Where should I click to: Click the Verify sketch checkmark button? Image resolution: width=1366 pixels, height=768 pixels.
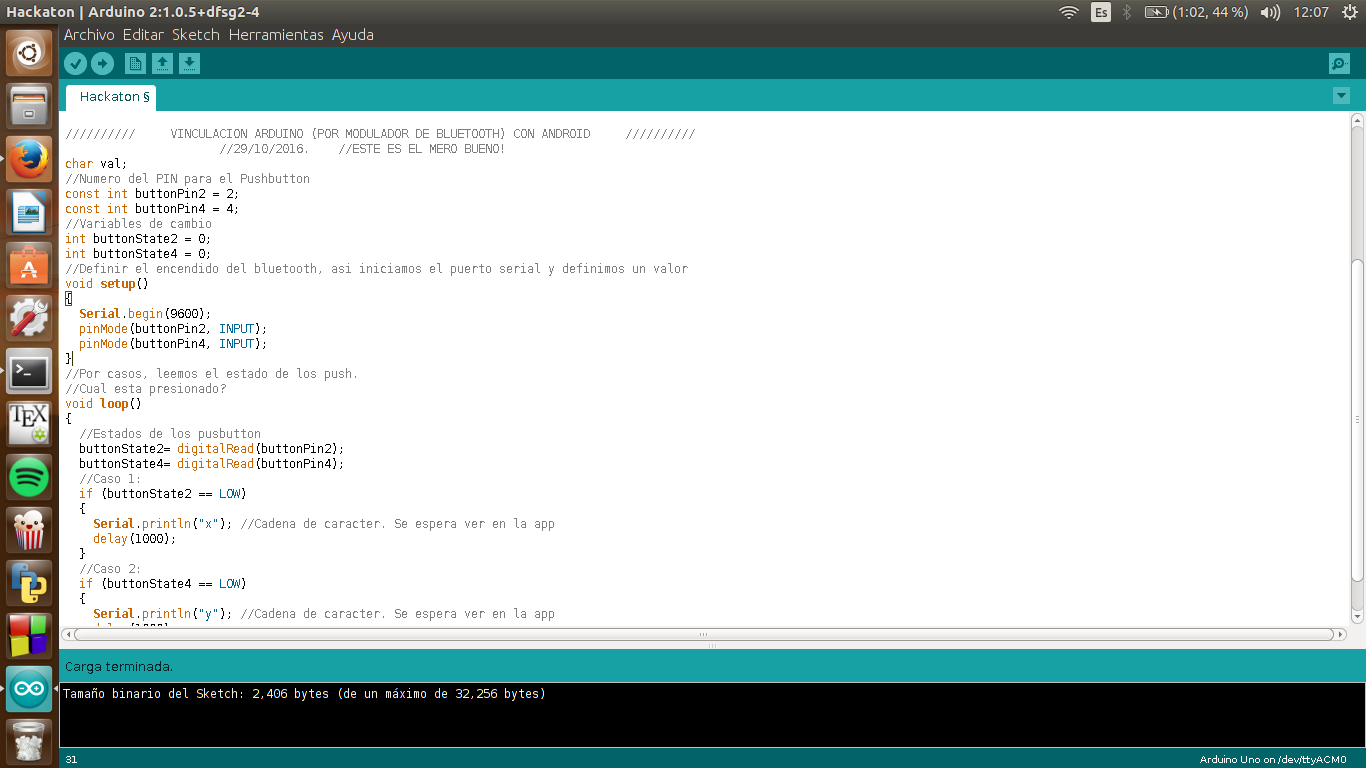click(75, 64)
